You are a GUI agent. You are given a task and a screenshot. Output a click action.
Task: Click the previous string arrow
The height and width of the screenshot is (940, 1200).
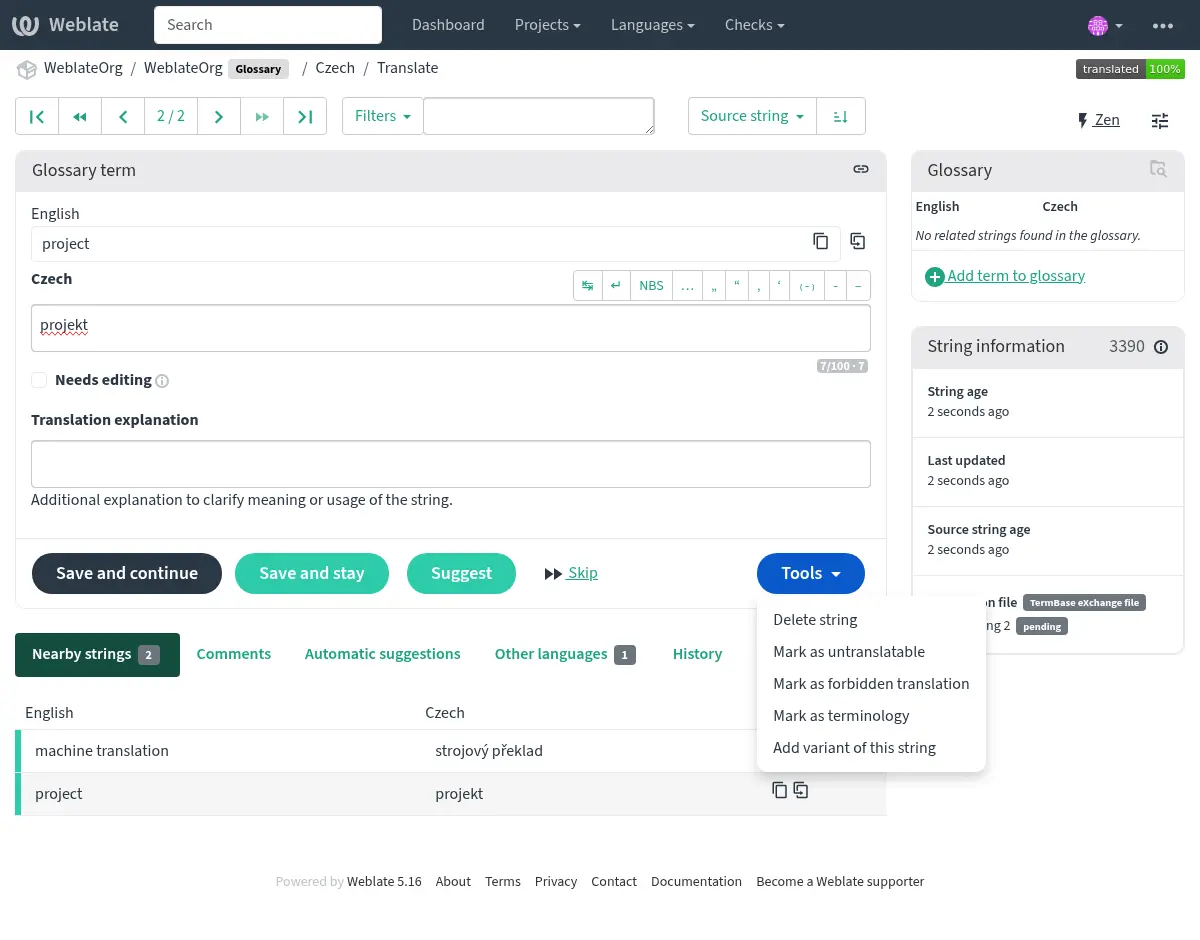coord(123,116)
